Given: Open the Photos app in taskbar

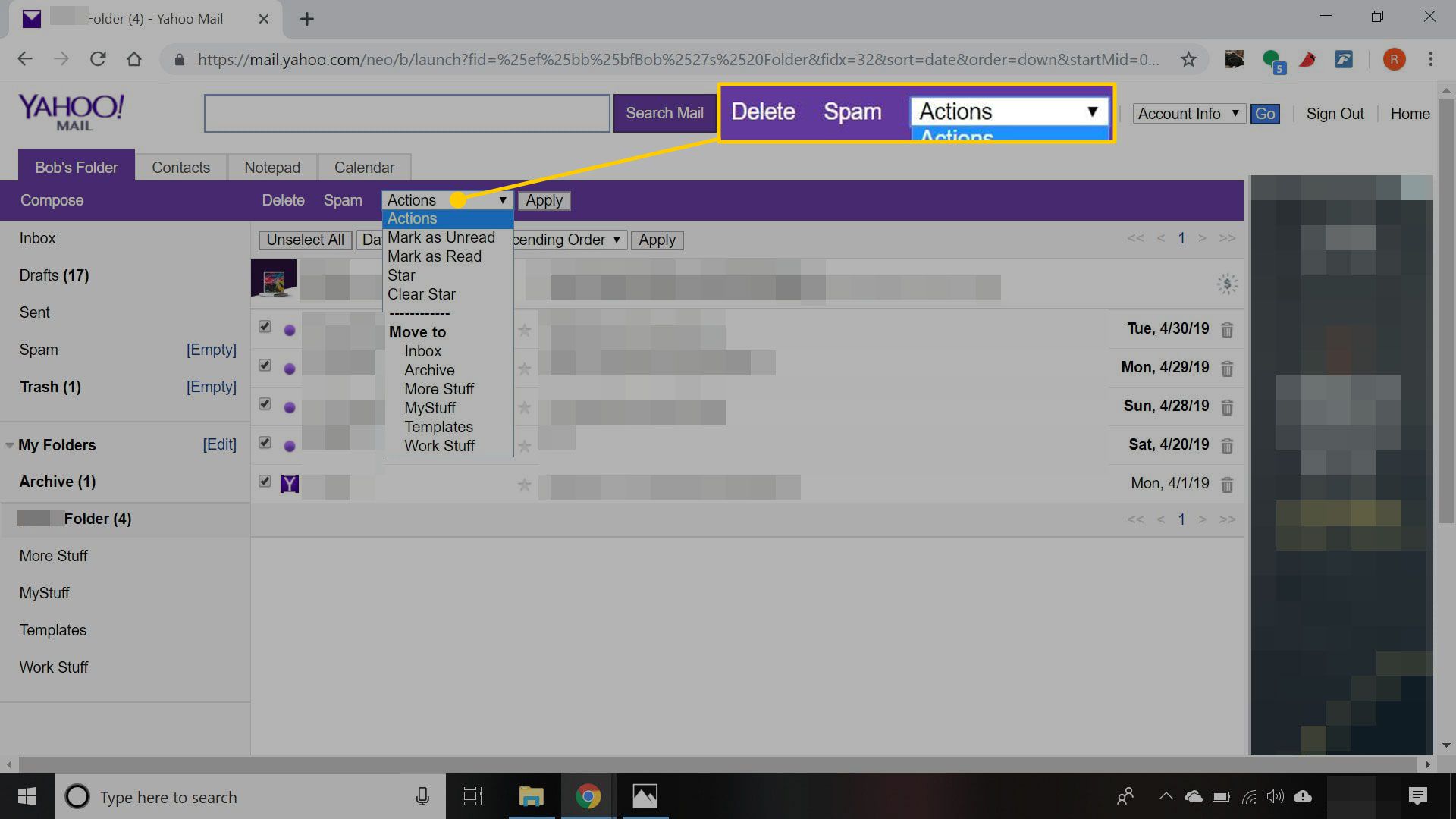Looking at the screenshot, I should coord(645,796).
